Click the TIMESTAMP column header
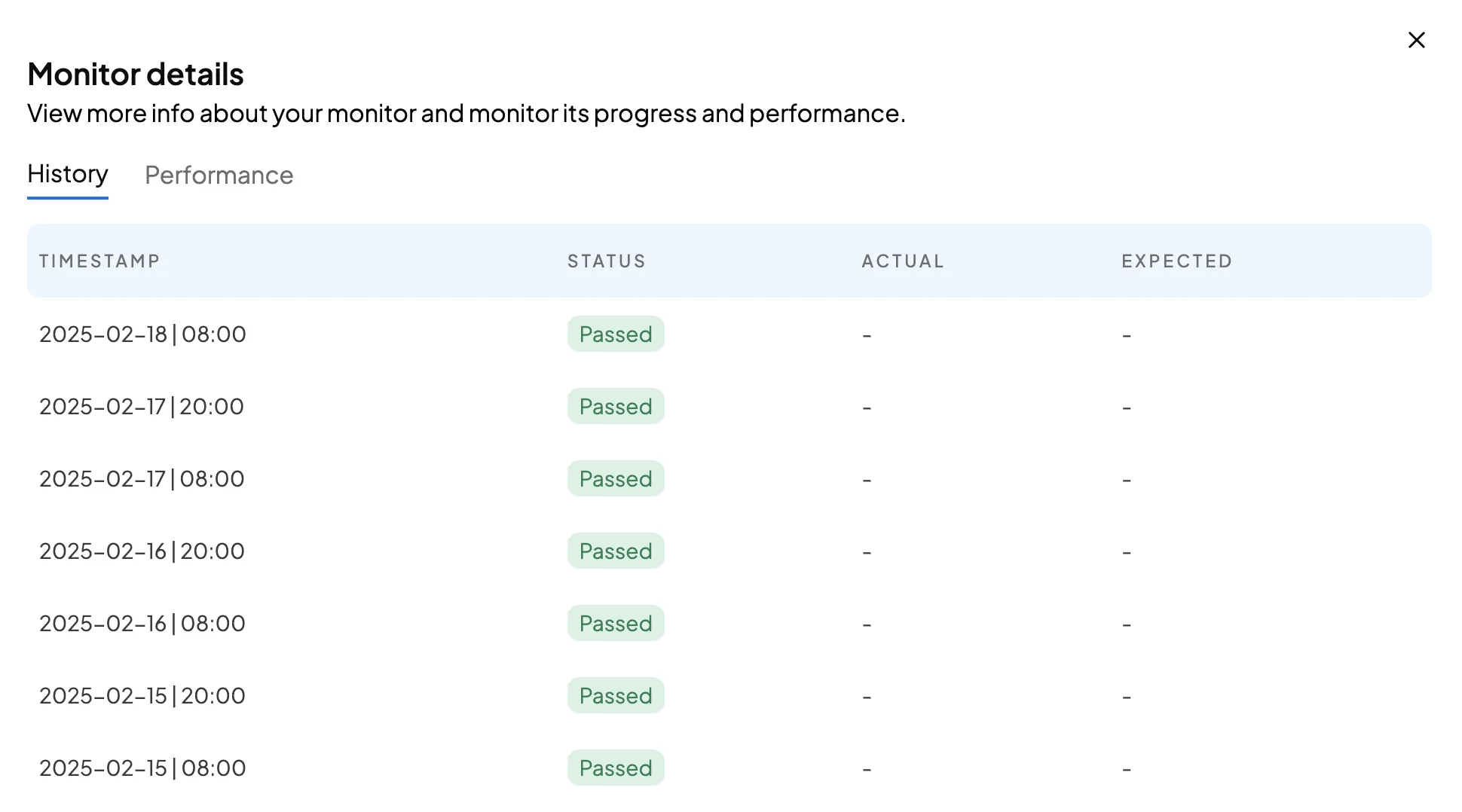1462x812 pixels. (99, 261)
